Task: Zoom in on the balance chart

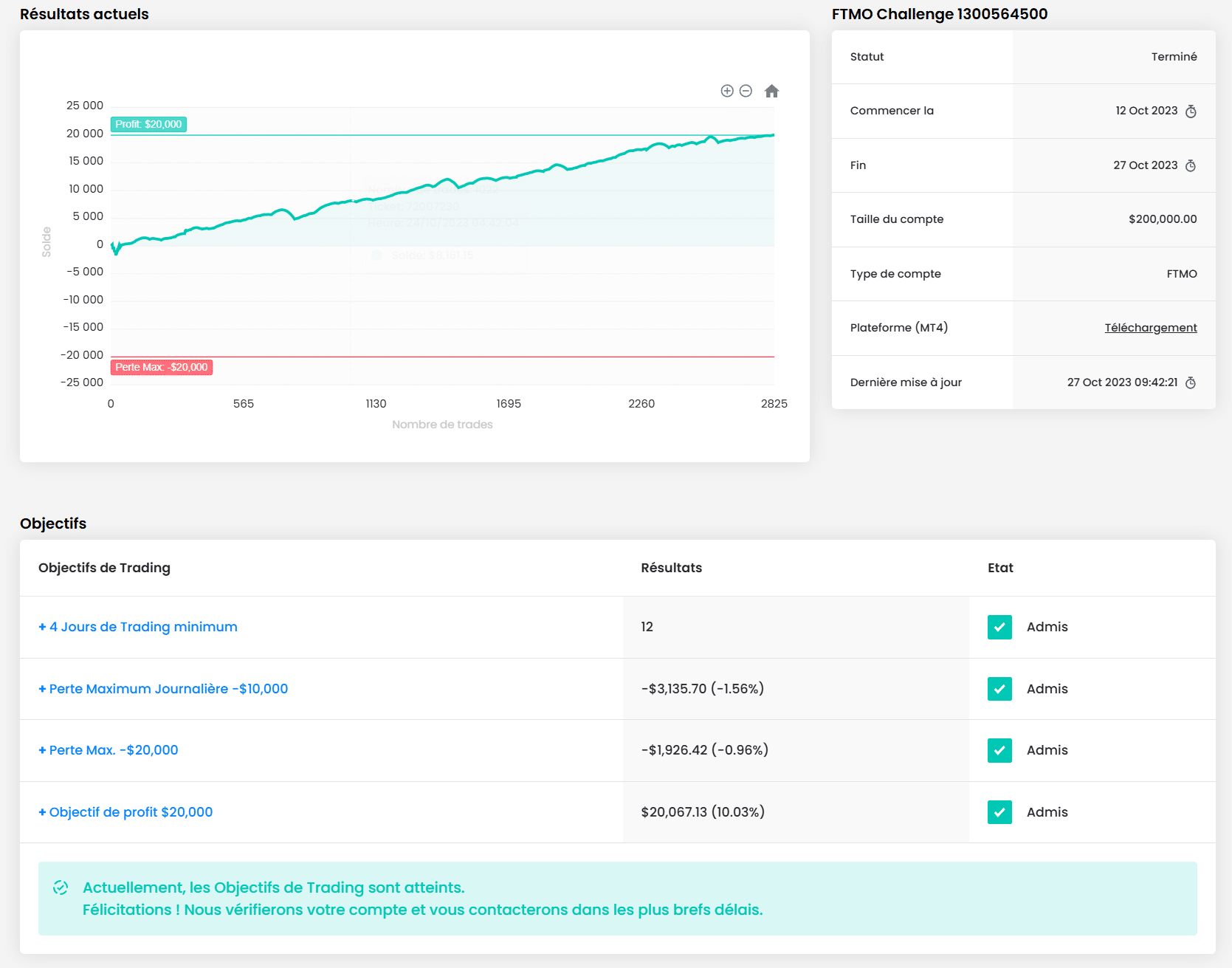Action: [727, 91]
